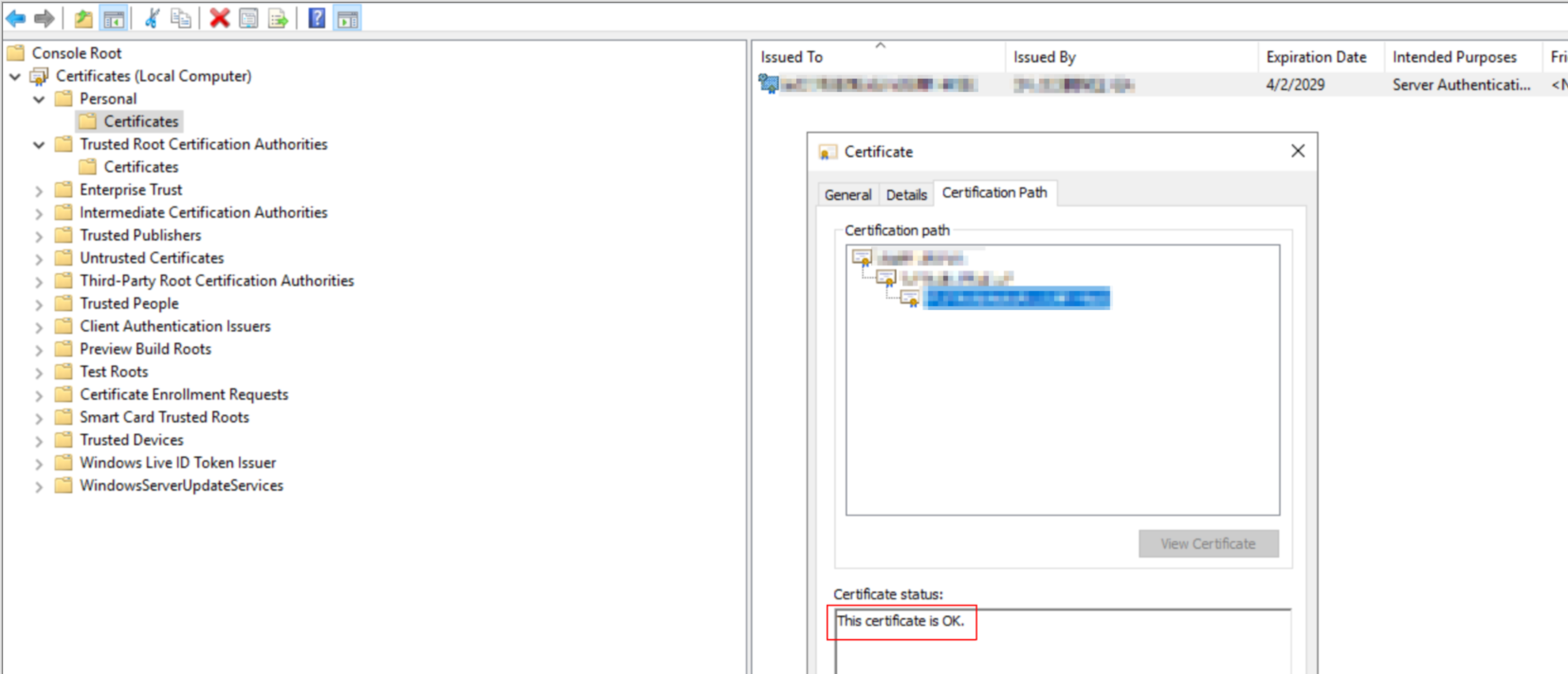Screen dimensions: 1568x674
Task: Collapse the Personal folder node
Action: click(39, 99)
